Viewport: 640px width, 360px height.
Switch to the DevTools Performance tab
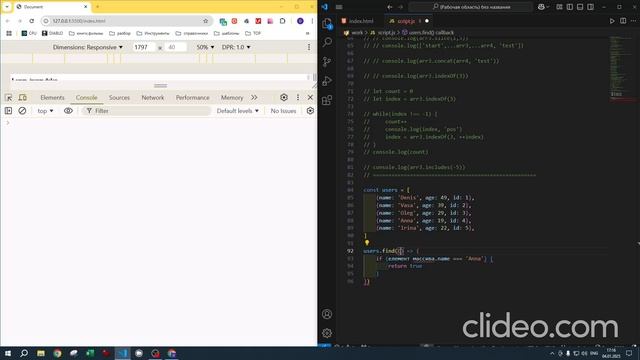click(192, 98)
